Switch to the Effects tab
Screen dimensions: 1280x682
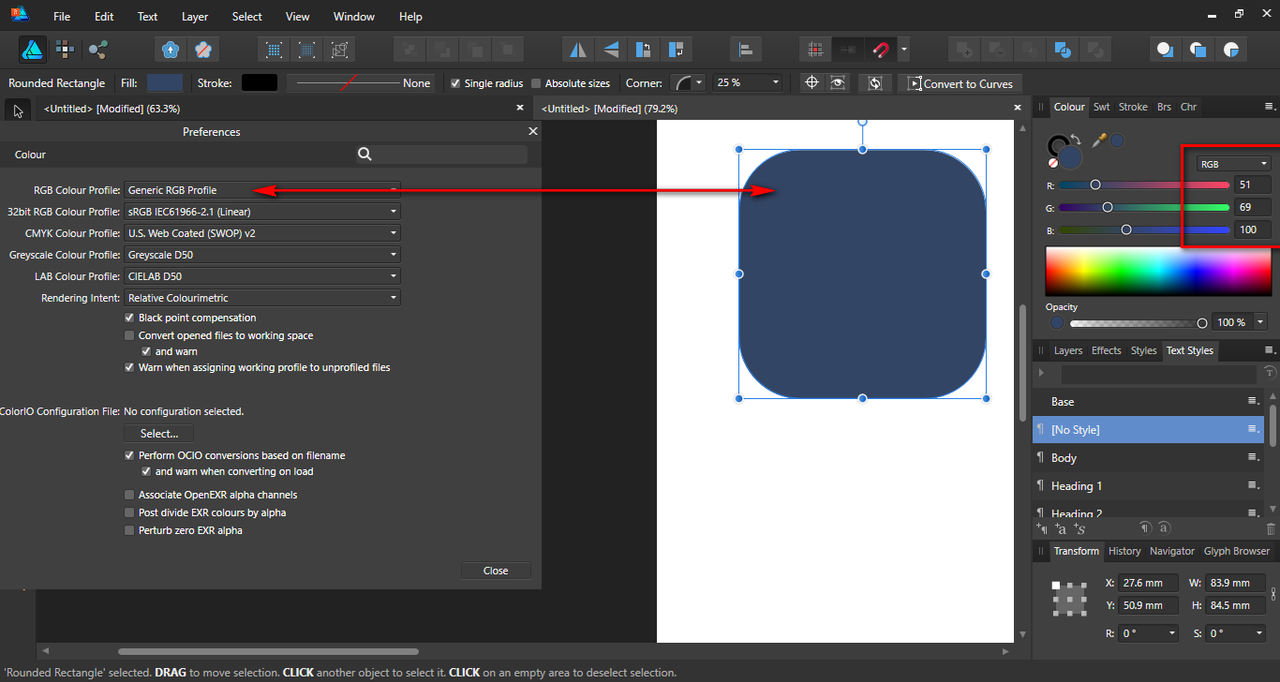click(1106, 350)
